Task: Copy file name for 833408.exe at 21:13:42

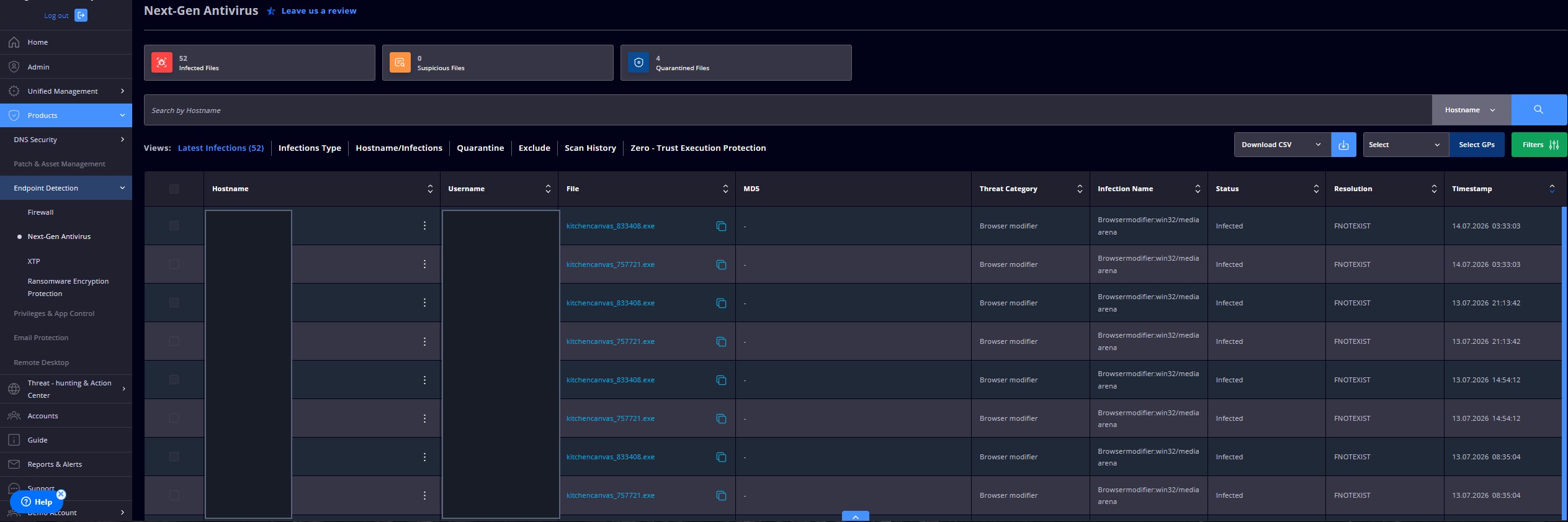Action: (721, 303)
